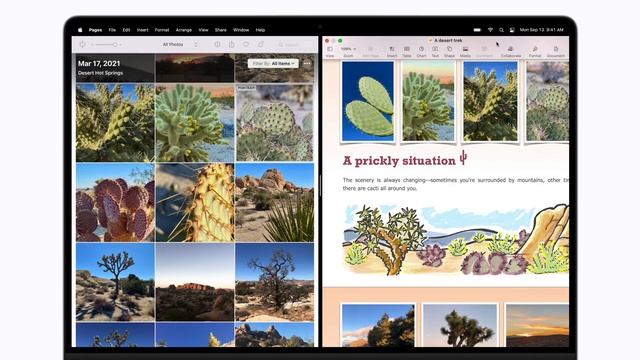Viewport: 640px width, 360px height.
Task: Select the third cactus image in document
Action: [490, 101]
